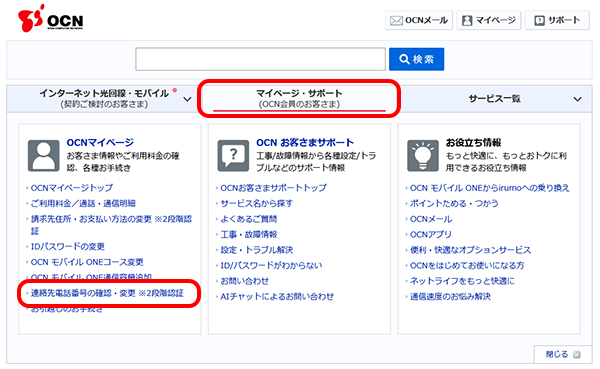Open 通信速度のお悩み解決 link
The width and height of the screenshot is (600, 369).
pyautogui.click(x=450, y=297)
